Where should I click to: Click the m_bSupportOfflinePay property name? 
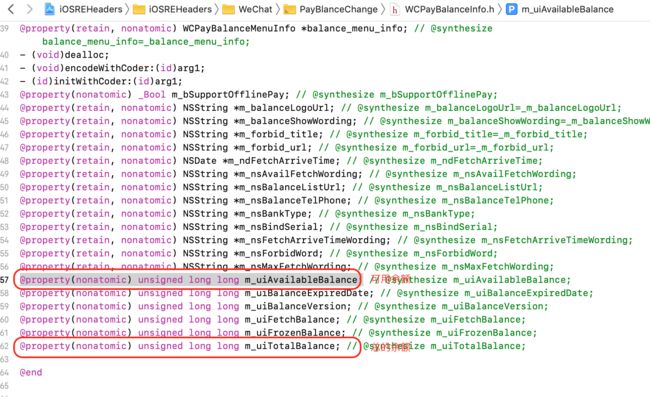[228, 94]
